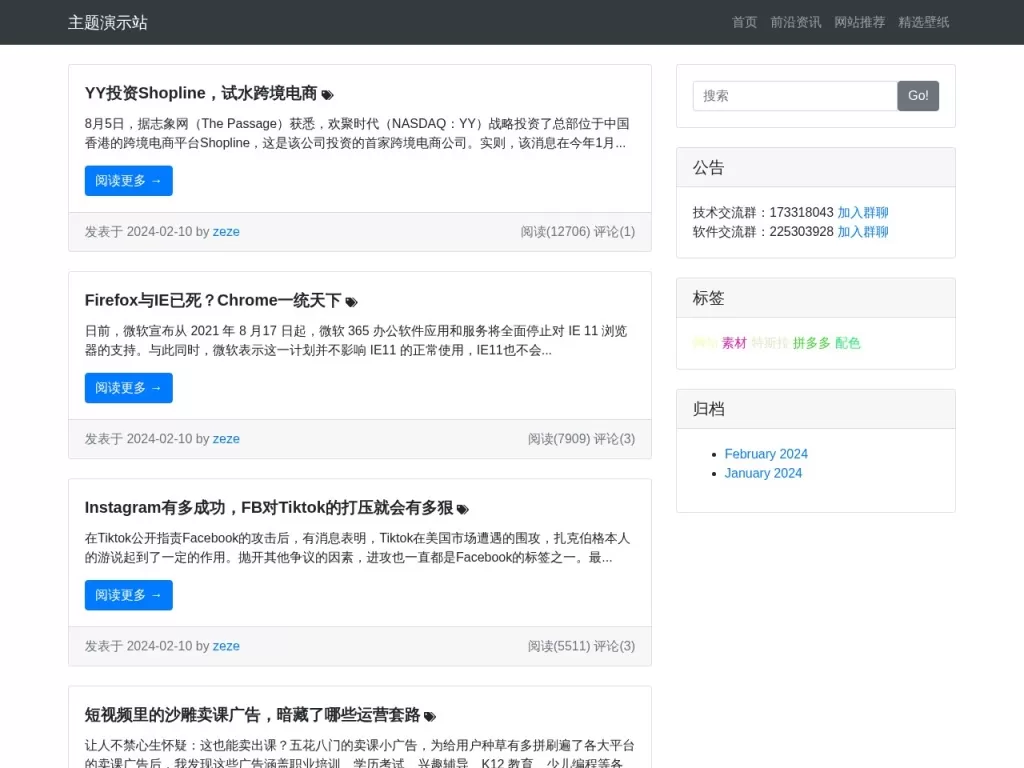This screenshot has height=768, width=1024.
Task: Click 阅读更多 under the Firefox与IE post
Action: pyautogui.click(x=128, y=388)
